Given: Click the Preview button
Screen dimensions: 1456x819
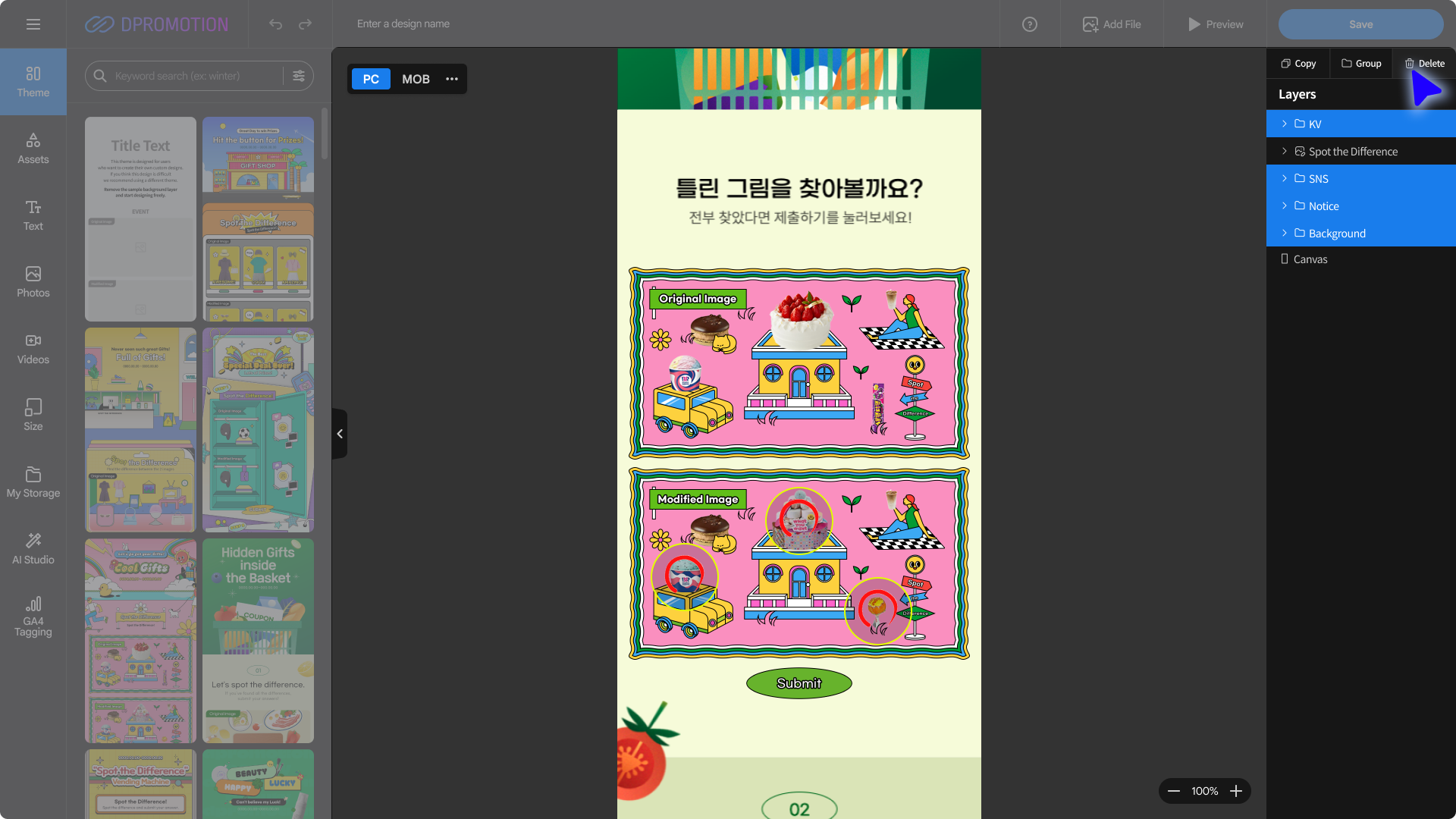Looking at the screenshot, I should 1215,24.
